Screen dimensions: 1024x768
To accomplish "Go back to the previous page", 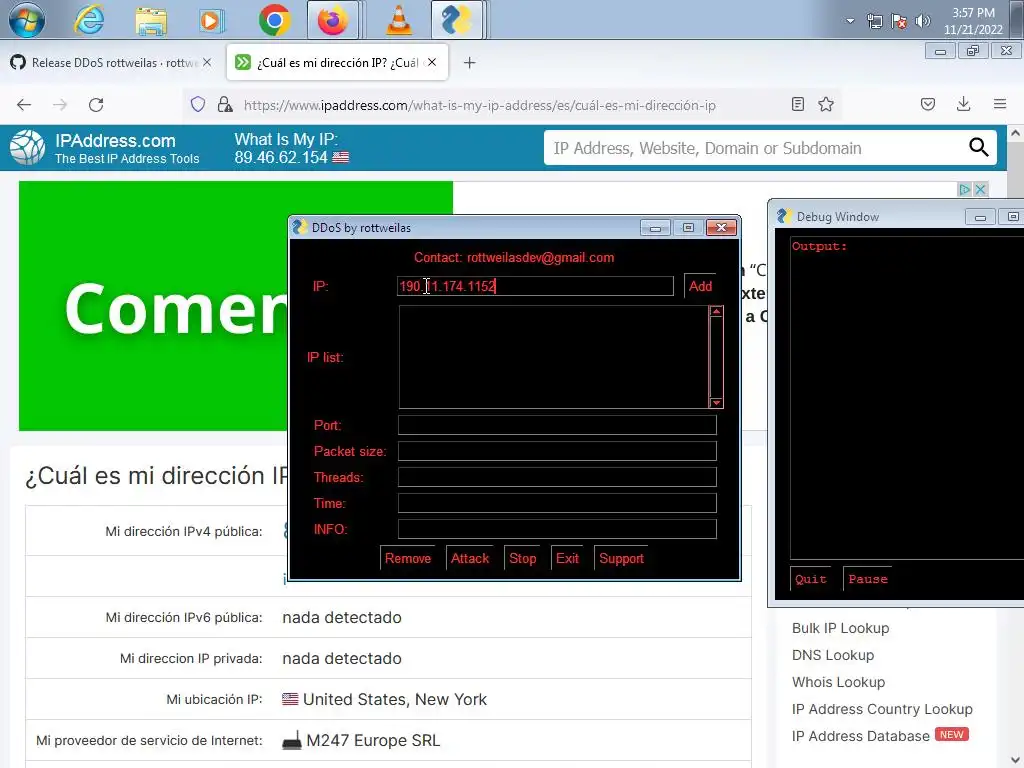I will pyautogui.click(x=24, y=104).
